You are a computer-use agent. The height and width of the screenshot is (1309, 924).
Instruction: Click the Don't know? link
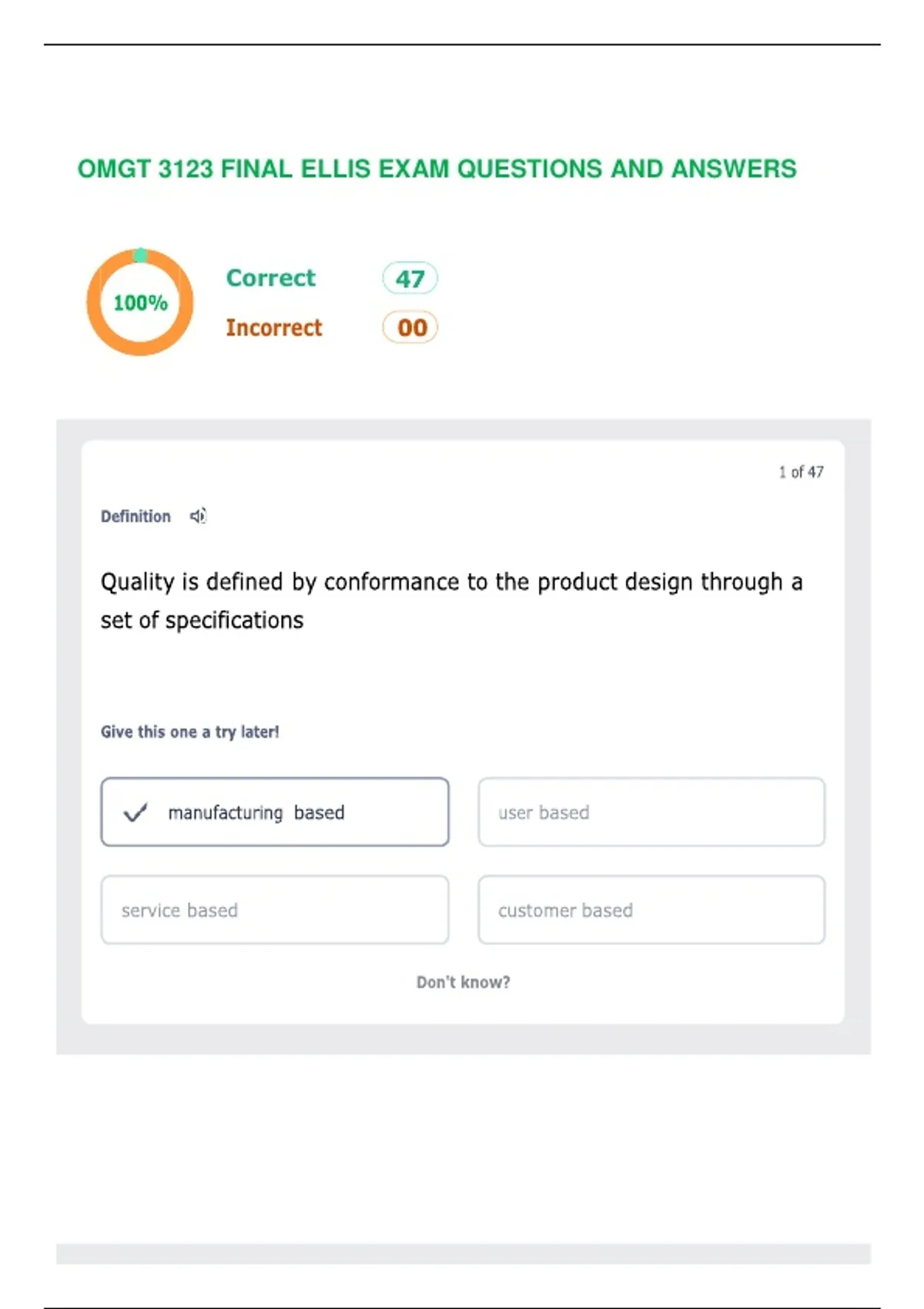click(464, 983)
